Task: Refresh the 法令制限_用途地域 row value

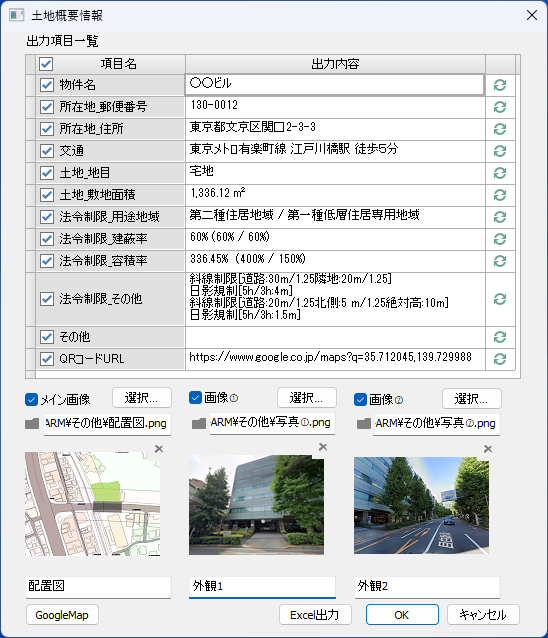Action: point(500,217)
